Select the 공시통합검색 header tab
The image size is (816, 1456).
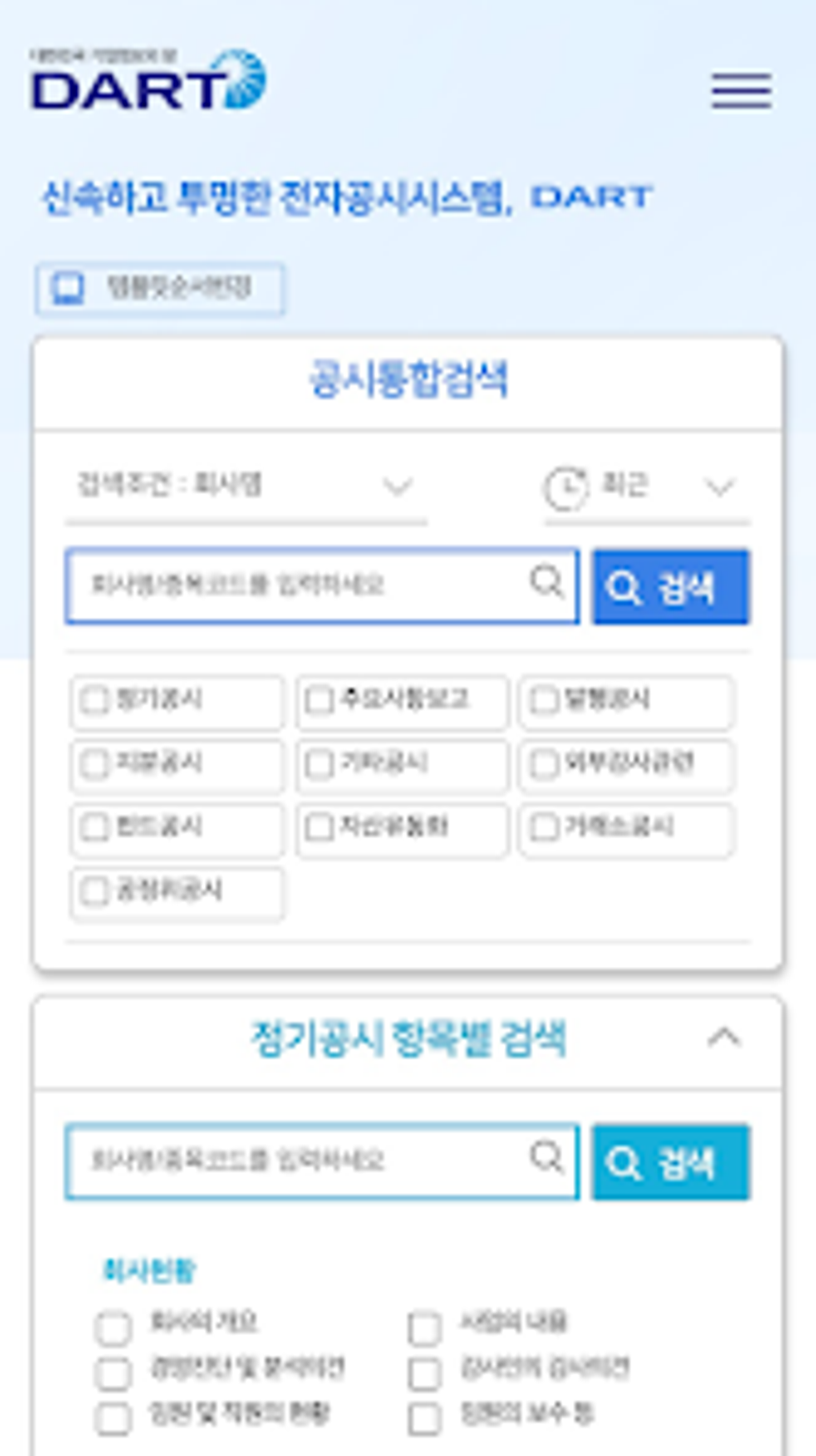pos(408,379)
